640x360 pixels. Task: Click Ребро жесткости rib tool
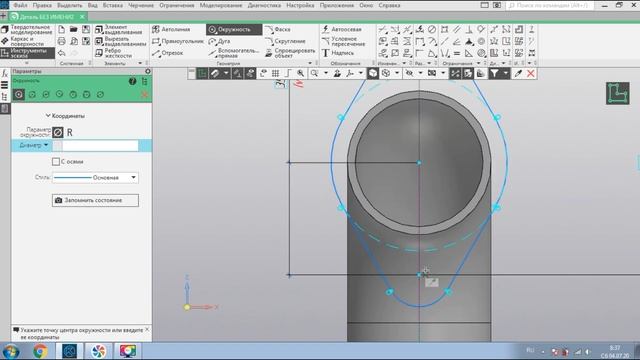[x=114, y=53]
